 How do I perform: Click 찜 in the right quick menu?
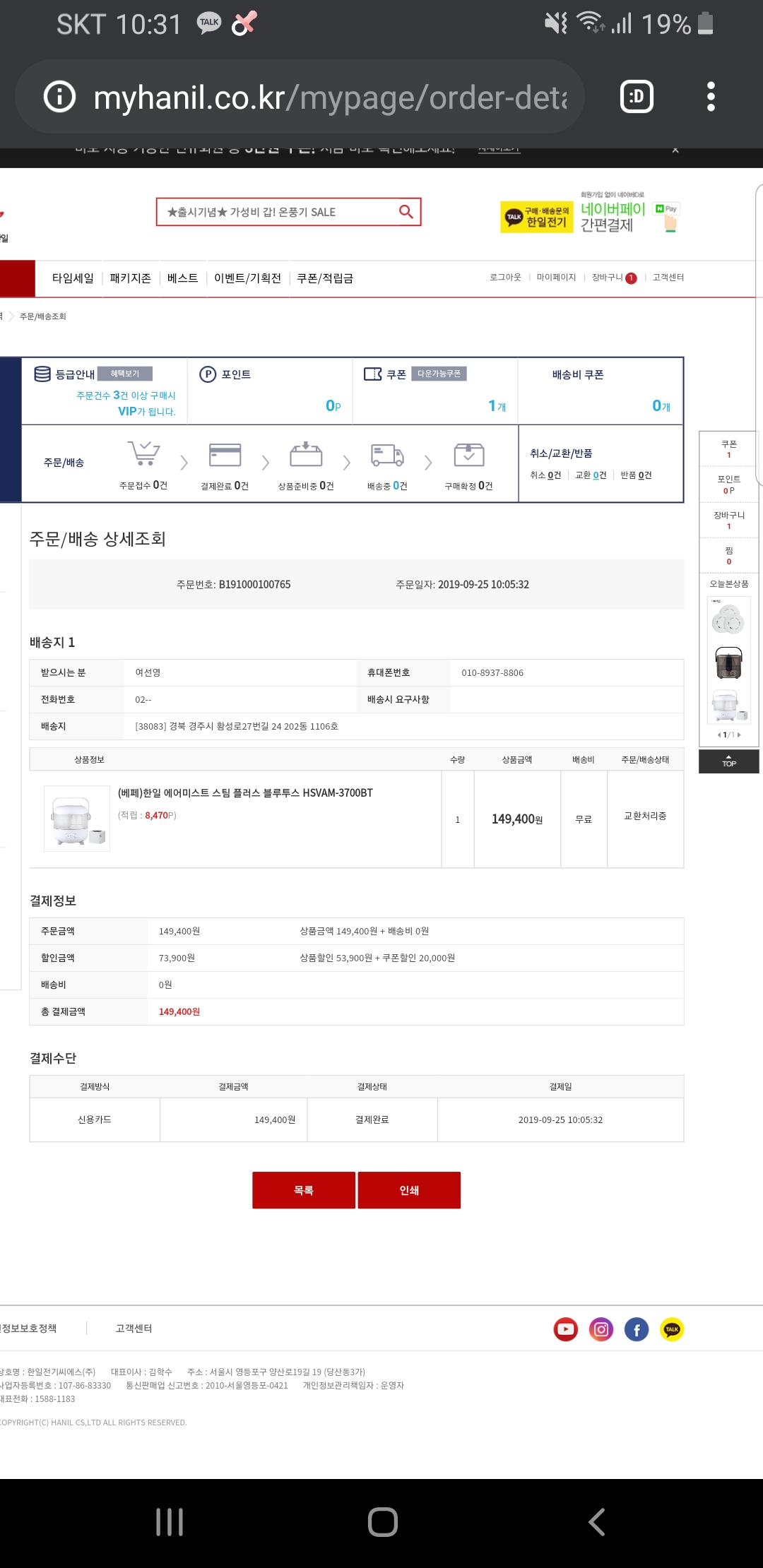point(729,556)
